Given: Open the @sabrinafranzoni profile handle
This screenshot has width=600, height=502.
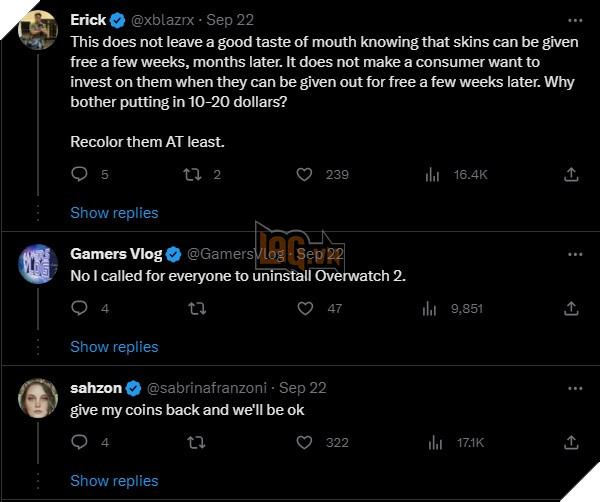Looking at the screenshot, I should tap(210, 387).
